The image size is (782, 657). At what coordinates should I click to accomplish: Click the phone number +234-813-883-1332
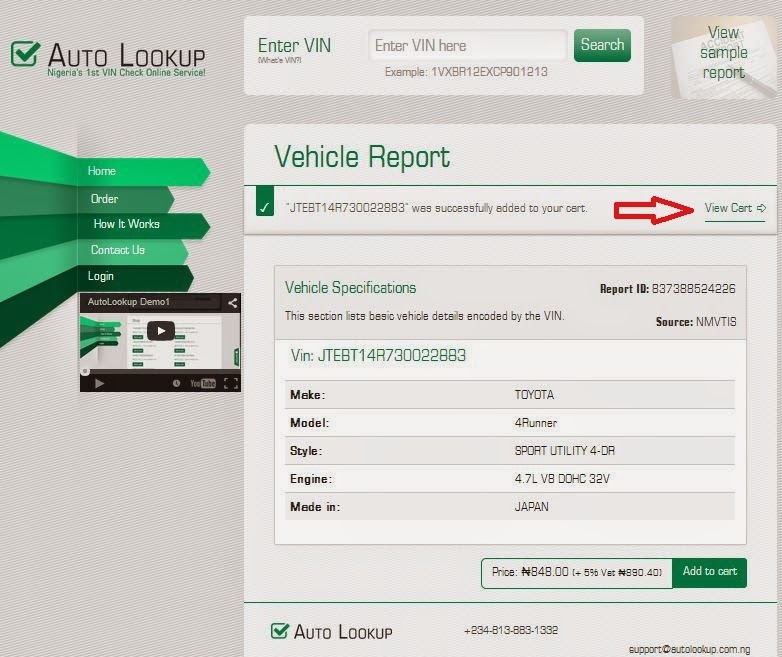point(511,631)
